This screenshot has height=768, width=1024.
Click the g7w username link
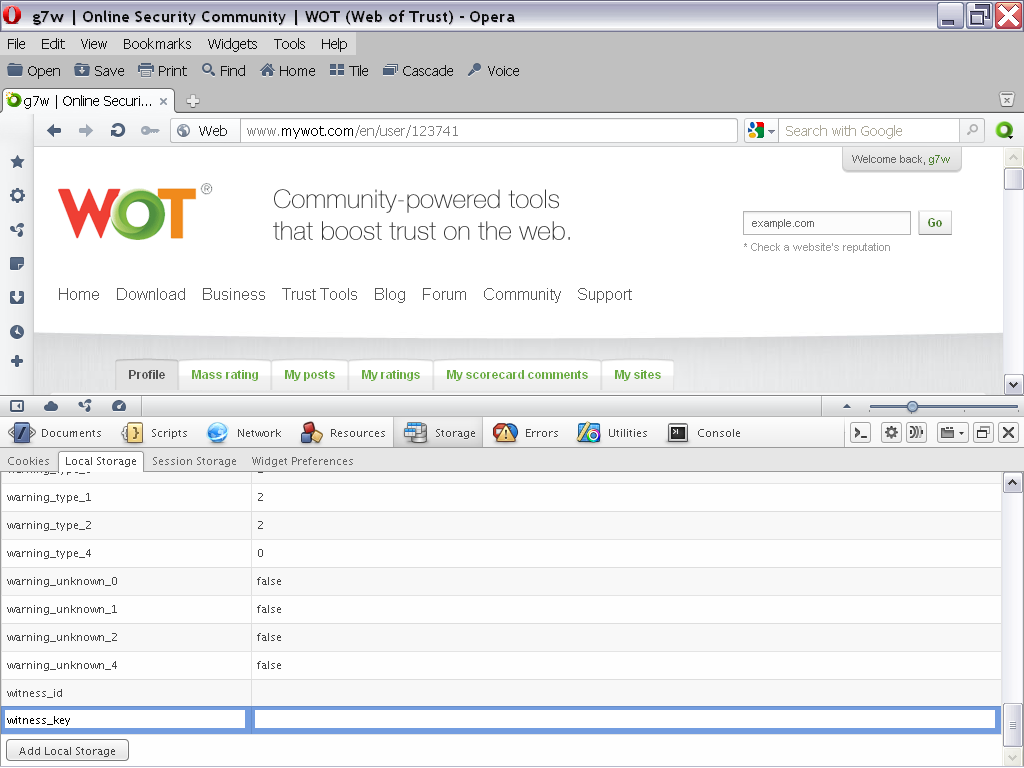click(939, 159)
